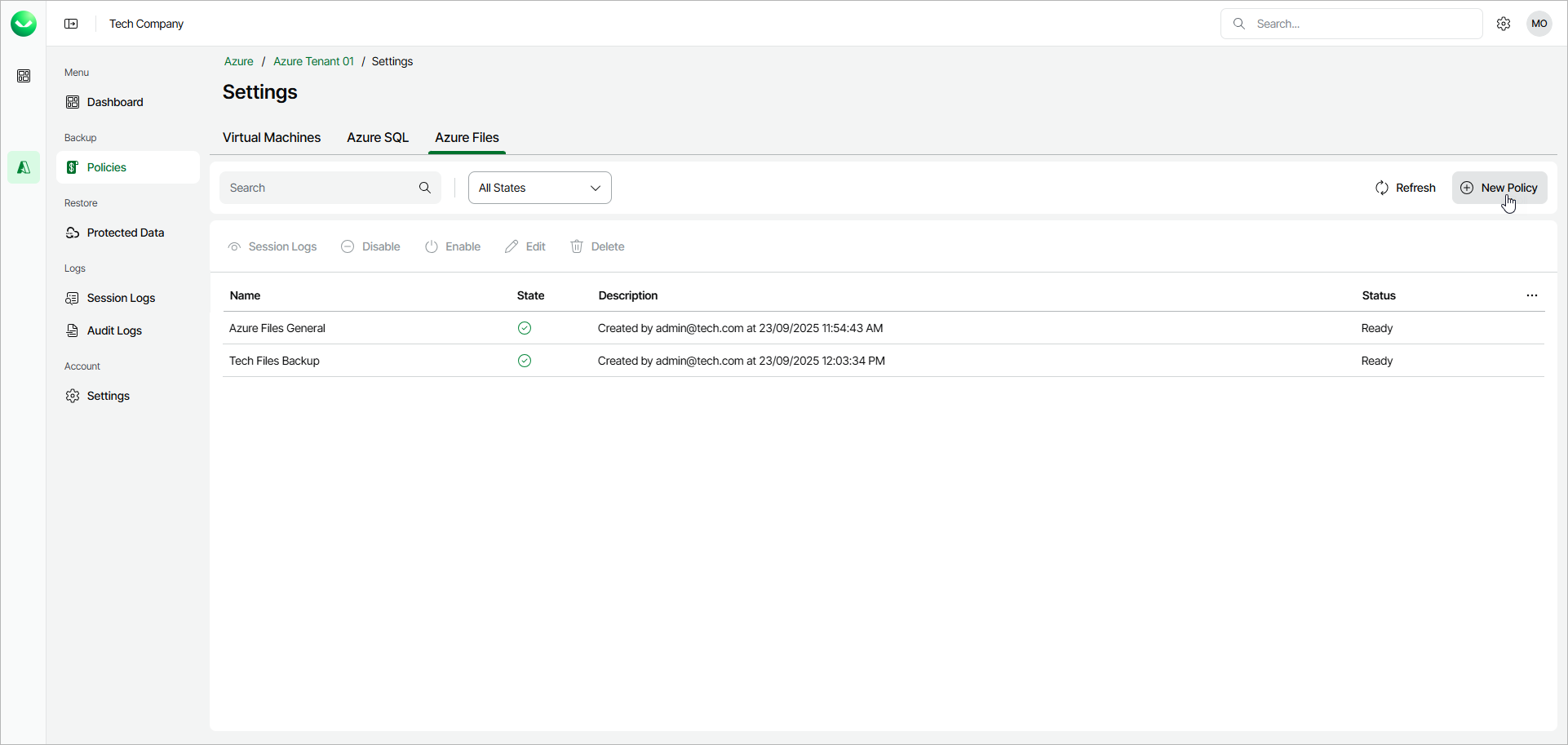The height and width of the screenshot is (745, 1568).
Task: Create a New Policy
Action: (1499, 188)
